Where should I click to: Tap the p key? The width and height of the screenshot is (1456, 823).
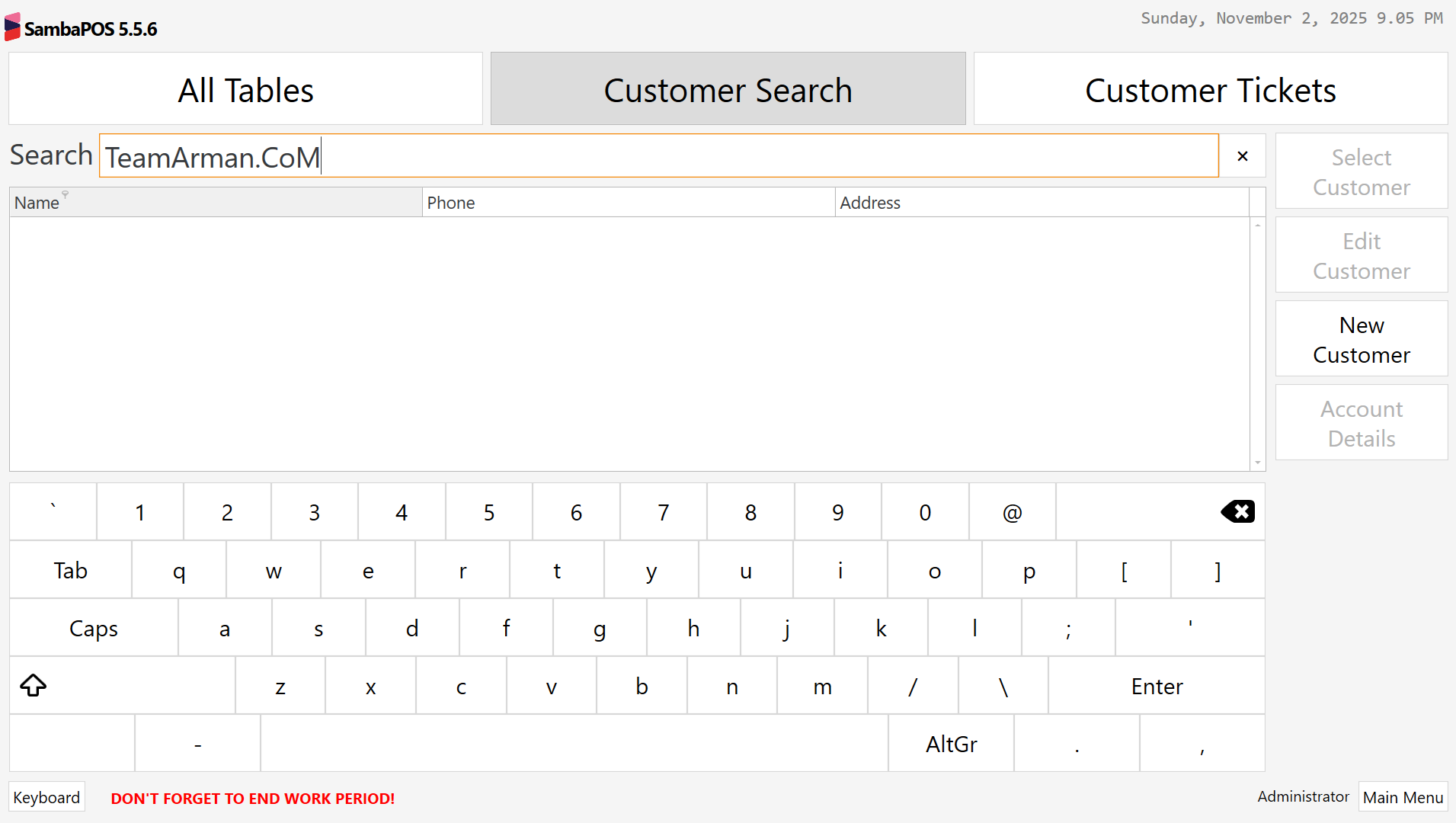pyautogui.click(x=1029, y=570)
